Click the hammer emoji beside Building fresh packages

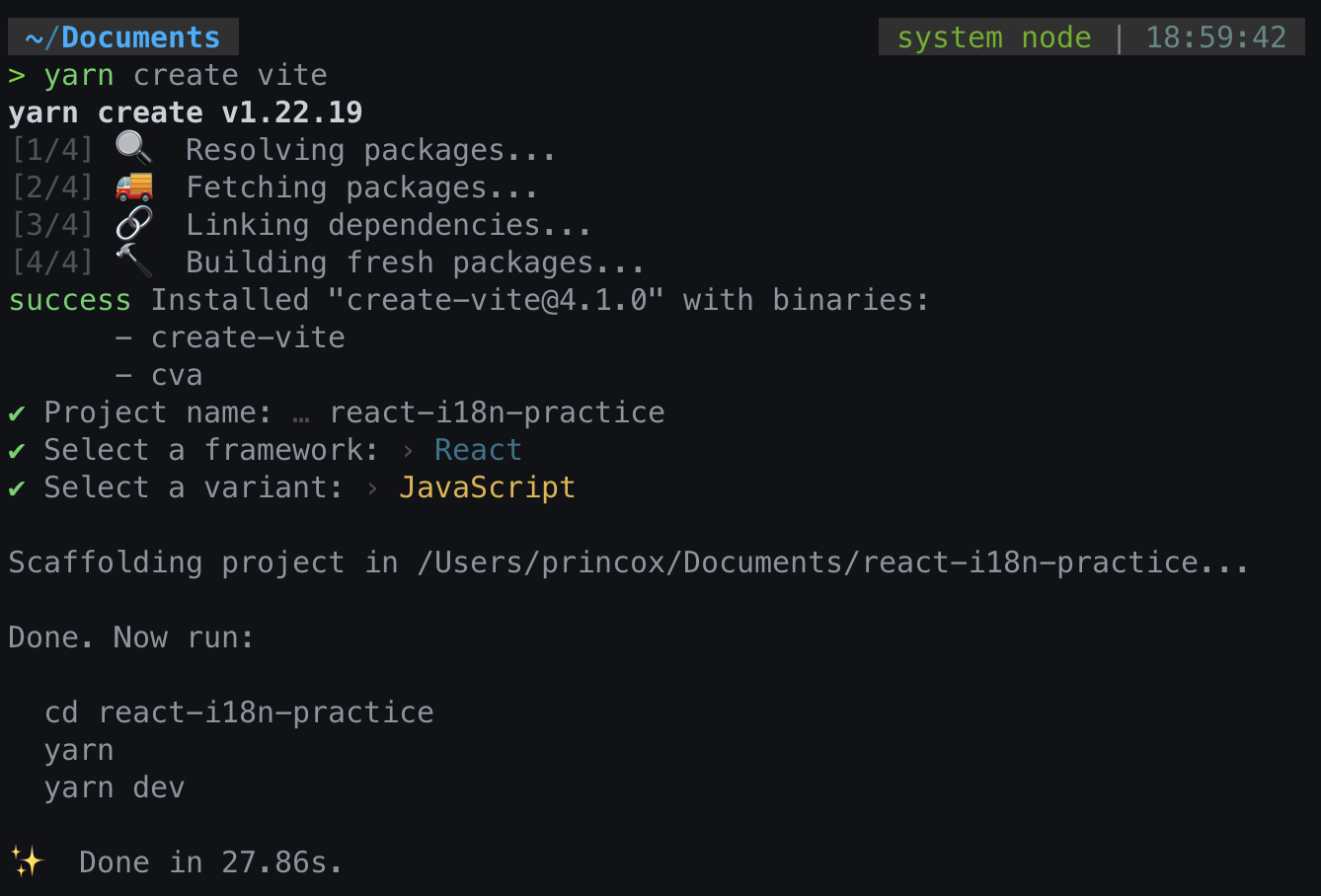click(134, 261)
